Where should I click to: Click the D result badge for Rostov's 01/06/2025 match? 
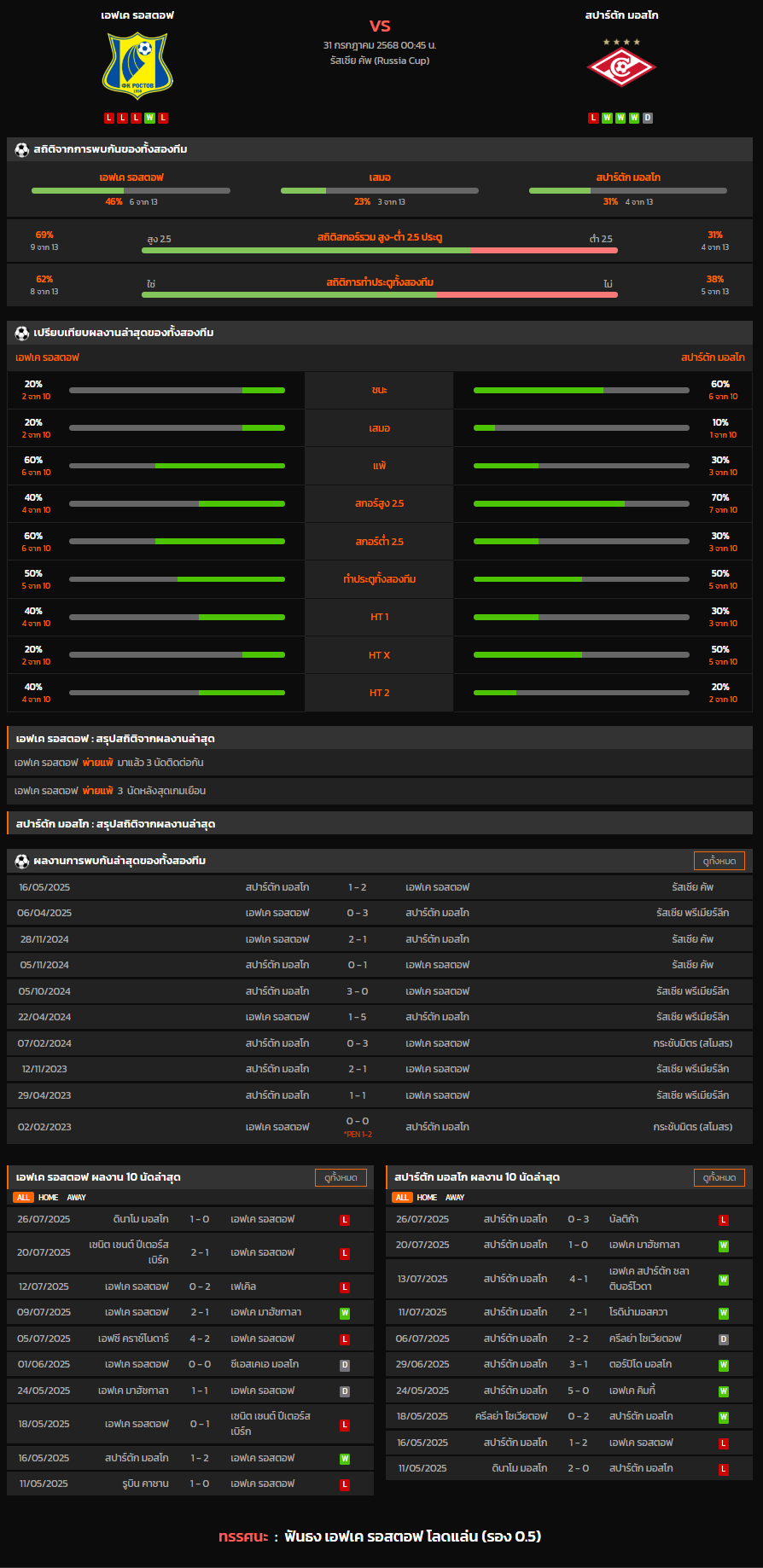point(345,1365)
